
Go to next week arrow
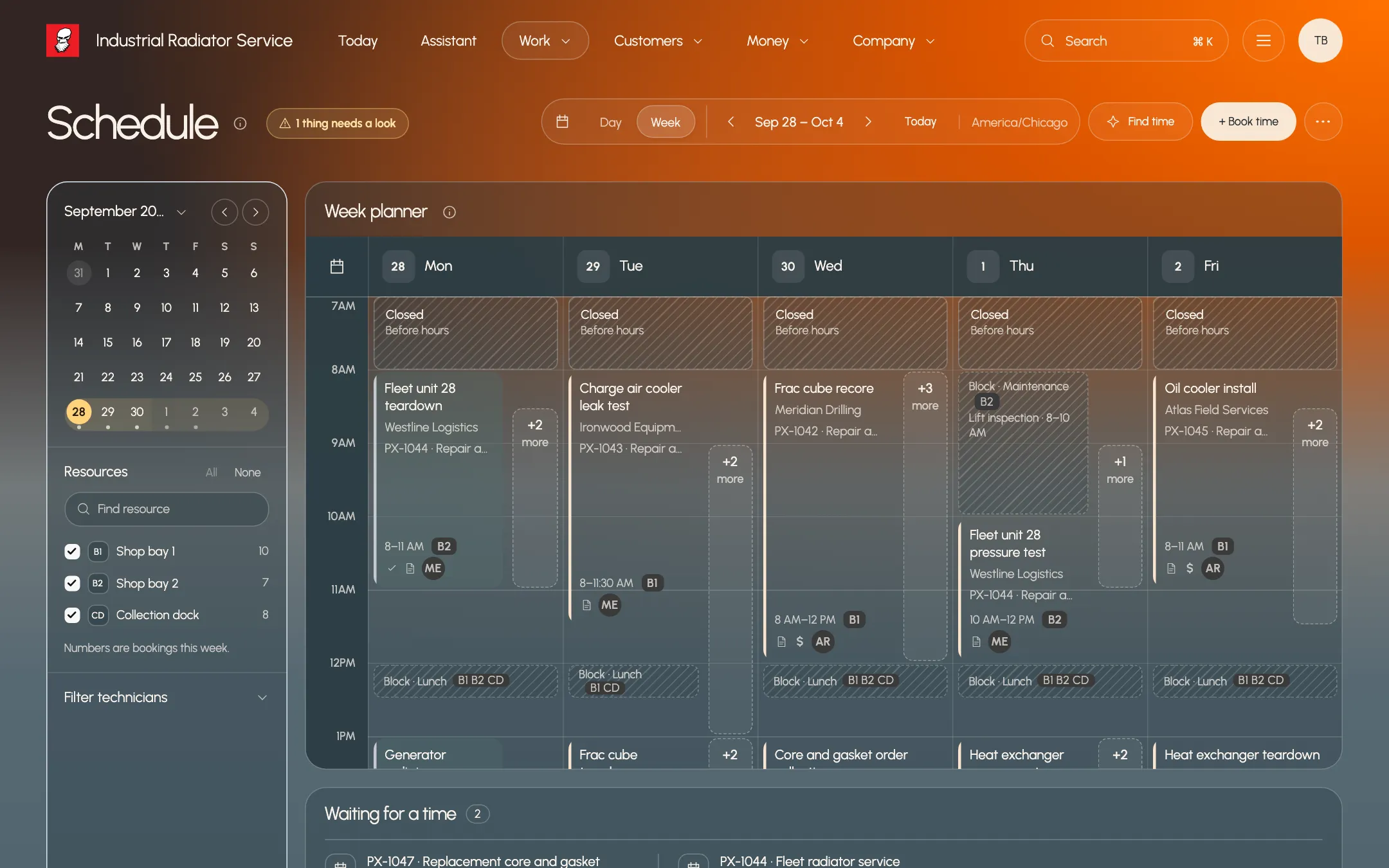click(868, 122)
